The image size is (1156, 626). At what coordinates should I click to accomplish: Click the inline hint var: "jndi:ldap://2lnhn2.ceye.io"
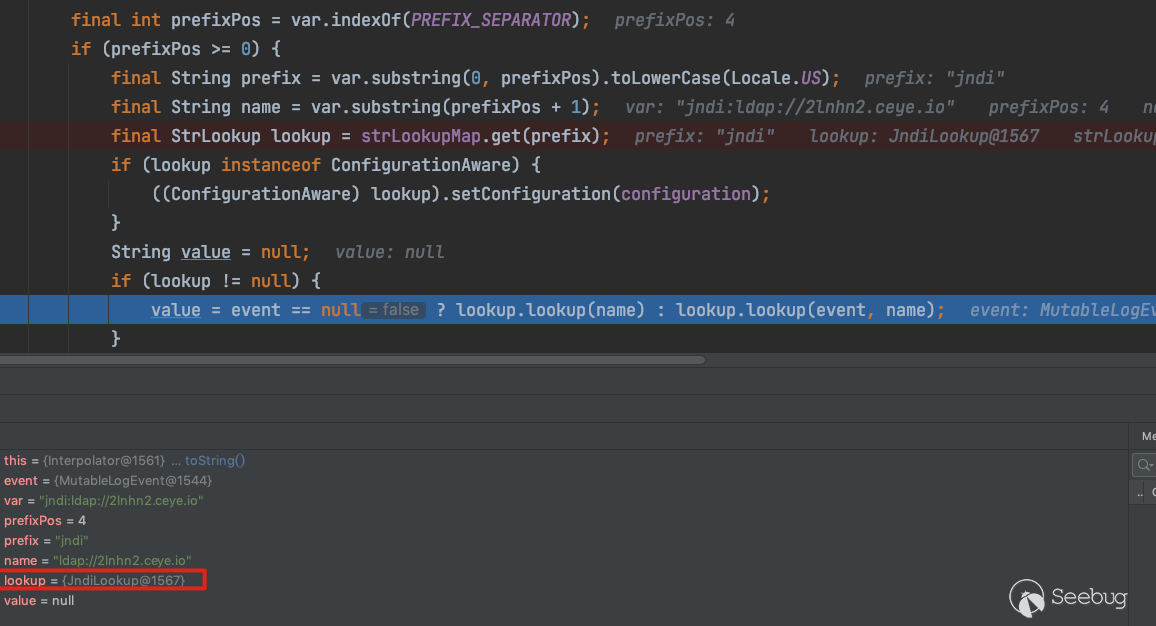point(790,107)
